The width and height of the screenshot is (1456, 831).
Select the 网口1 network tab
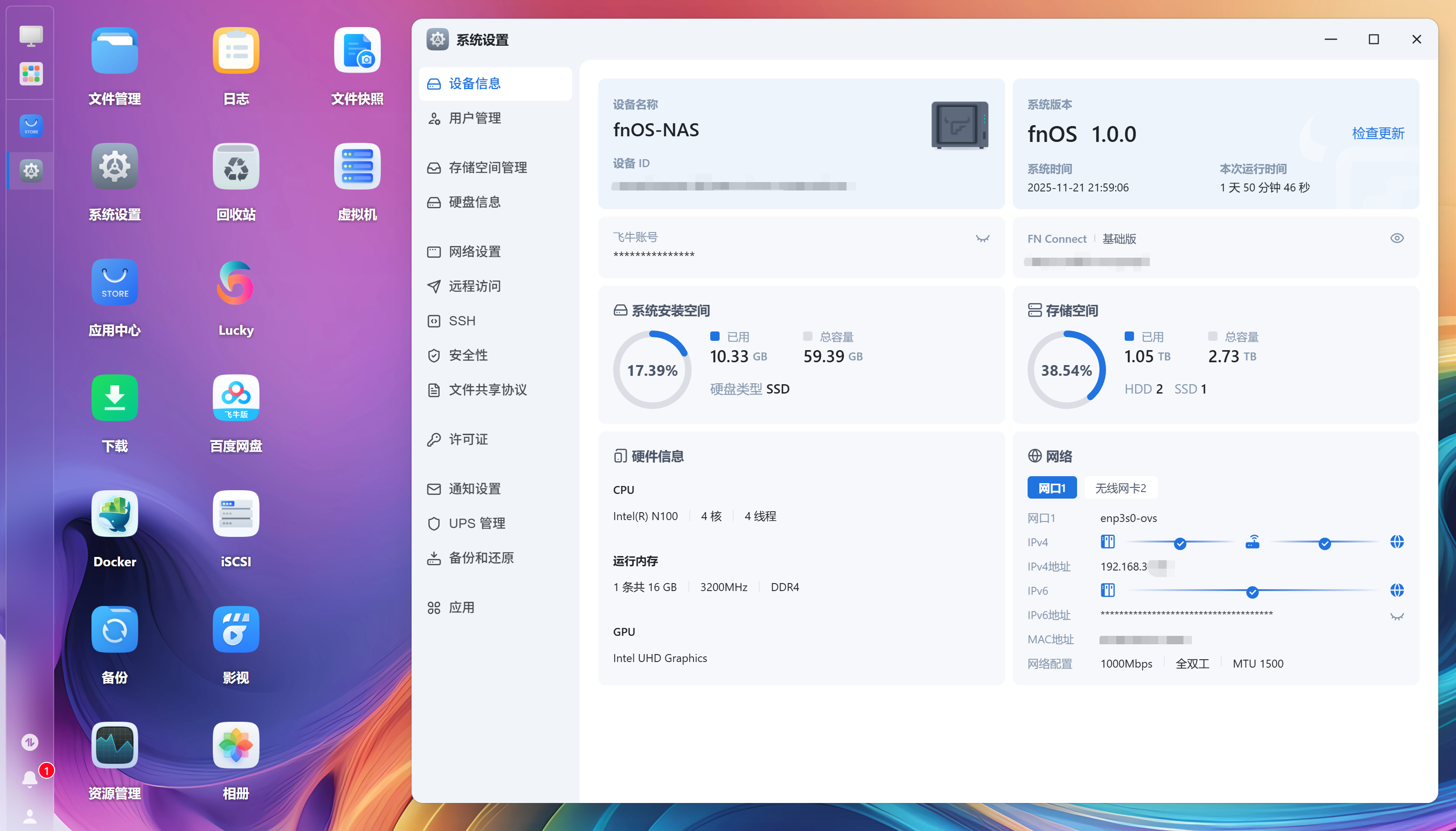(x=1051, y=488)
